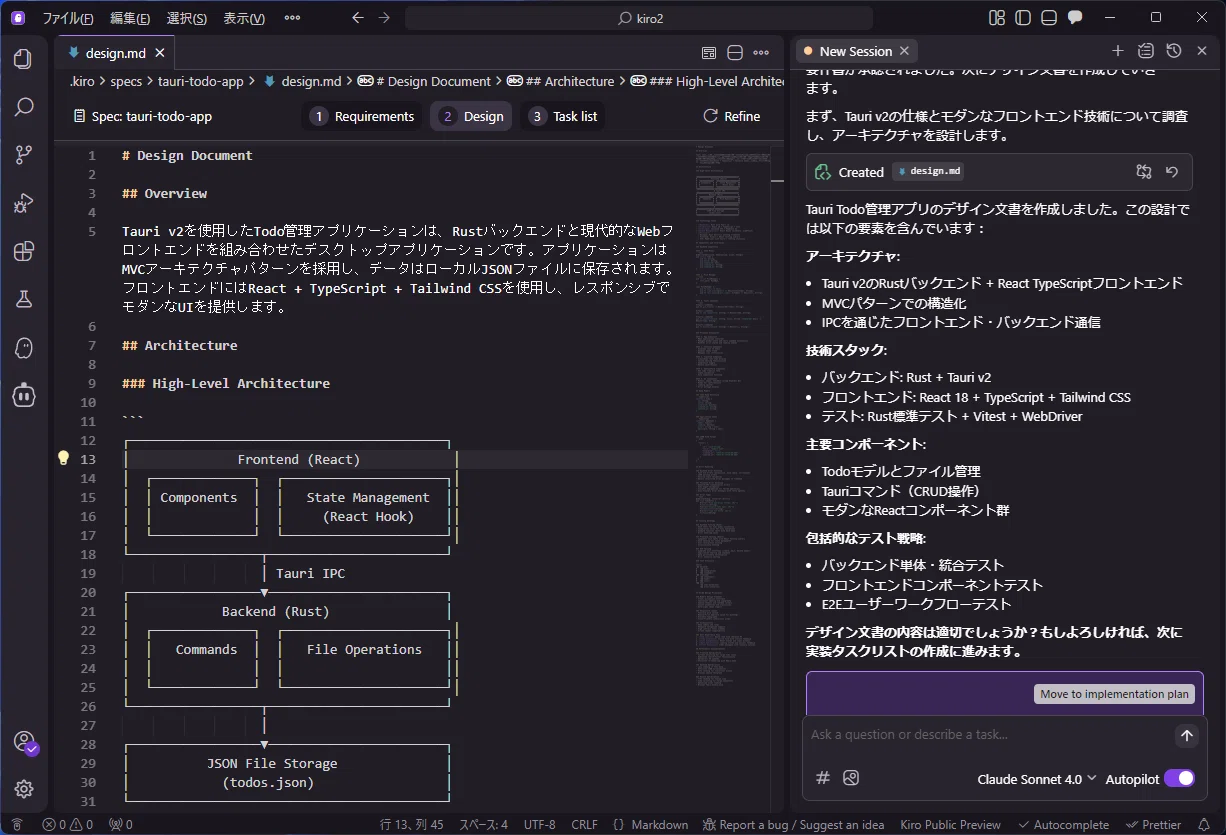The width and height of the screenshot is (1226, 835).
Task: Click the lightbulb code action on line 13
Action: pos(63,458)
